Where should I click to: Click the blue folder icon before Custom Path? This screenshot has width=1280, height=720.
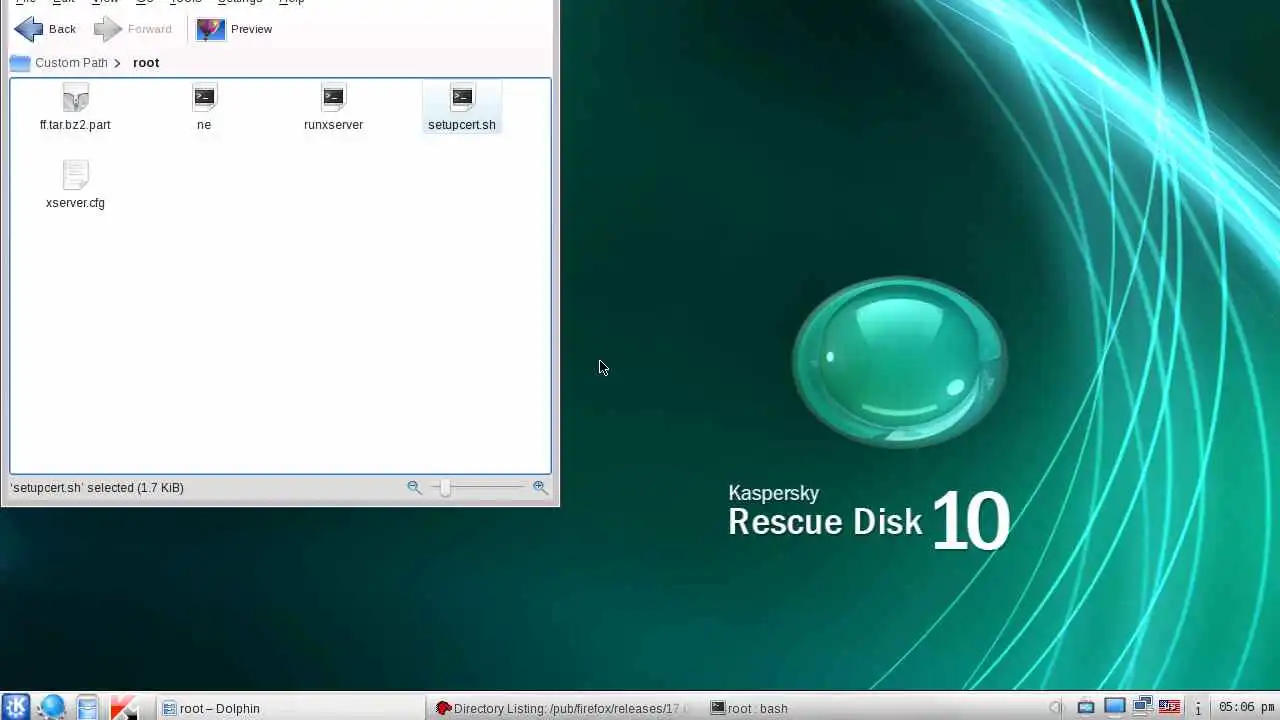coord(20,62)
